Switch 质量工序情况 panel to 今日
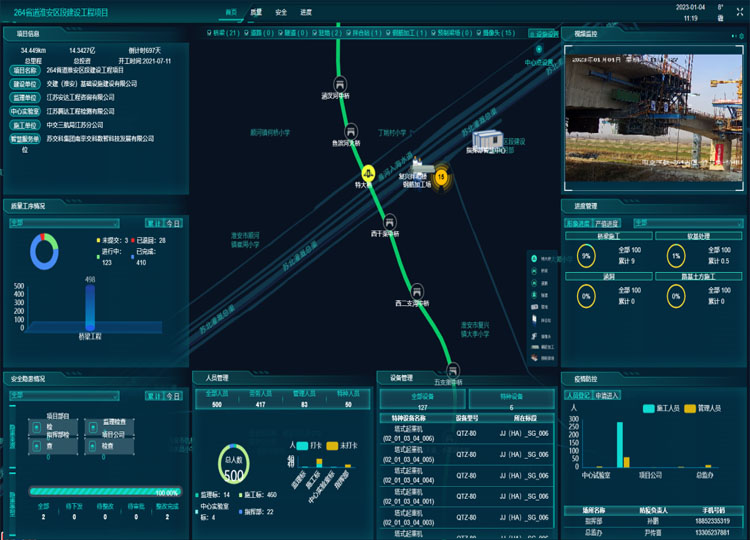750x540 pixels. [173, 223]
